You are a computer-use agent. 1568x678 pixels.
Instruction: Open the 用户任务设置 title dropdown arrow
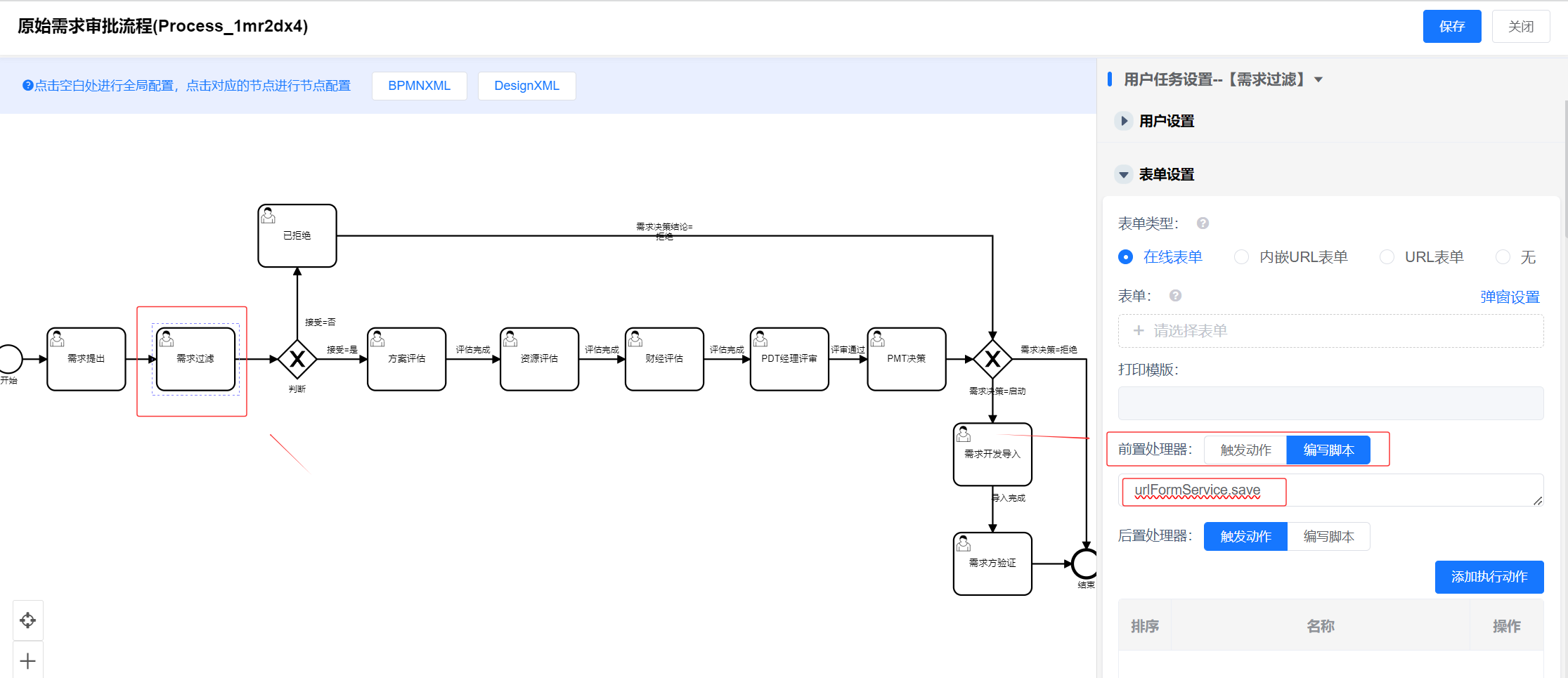point(1318,80)
